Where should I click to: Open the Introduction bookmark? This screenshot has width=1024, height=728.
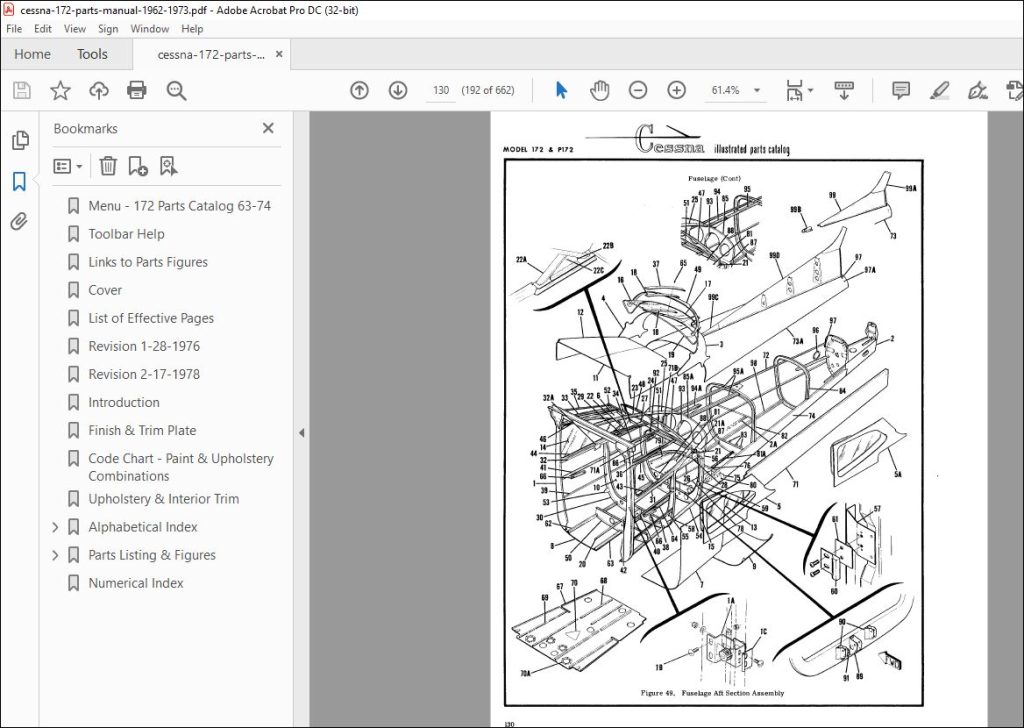(x=123, y=402)
